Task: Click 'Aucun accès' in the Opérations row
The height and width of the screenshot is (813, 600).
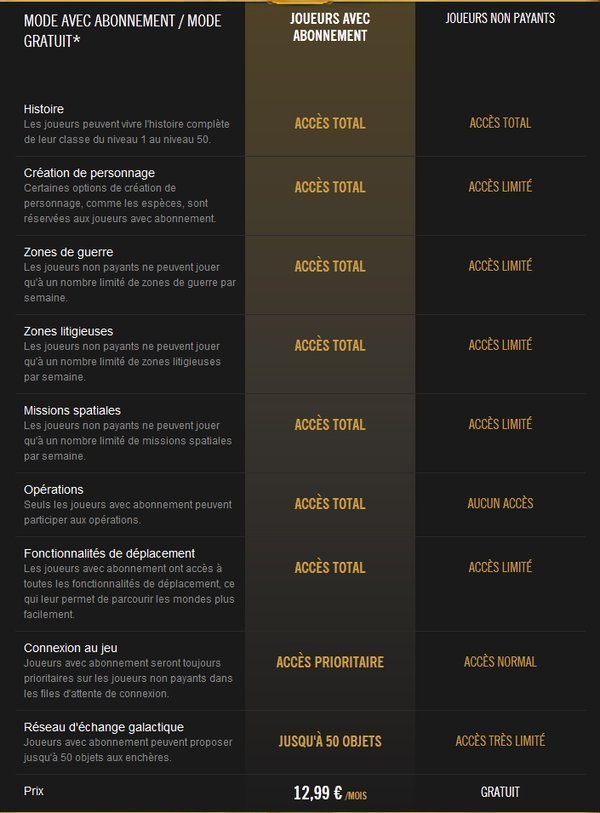Action: (x=500, y=503)
